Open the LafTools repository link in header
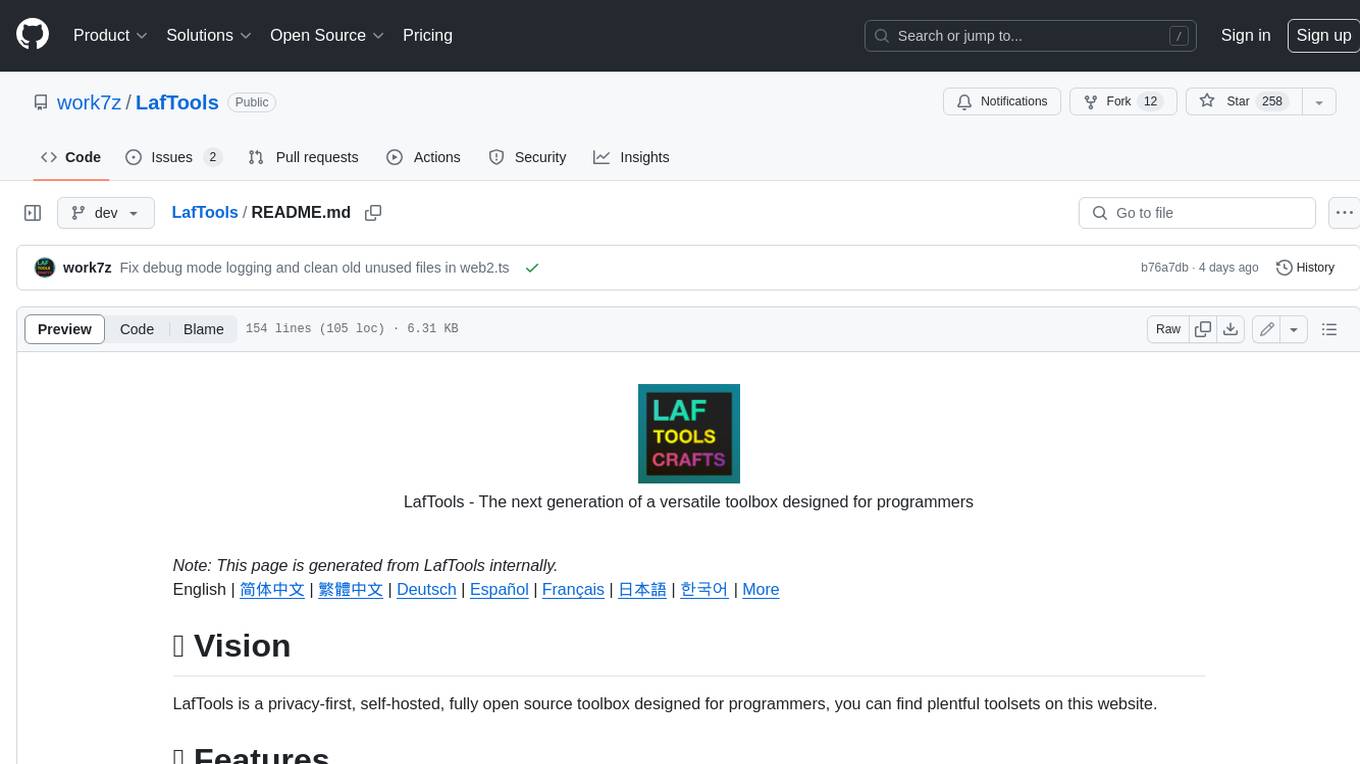The width and height of the screenshot is (1360, 764). coord(177,102)
